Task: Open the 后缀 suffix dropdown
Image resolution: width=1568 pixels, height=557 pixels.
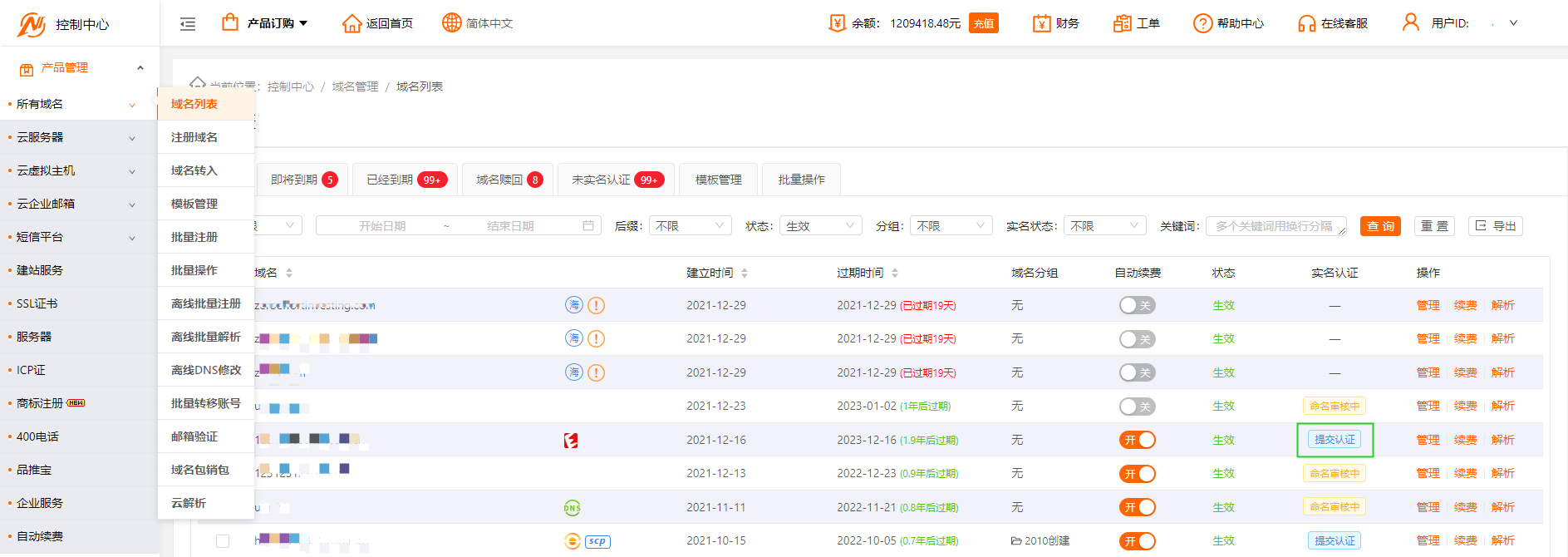Action: [689, 226]
